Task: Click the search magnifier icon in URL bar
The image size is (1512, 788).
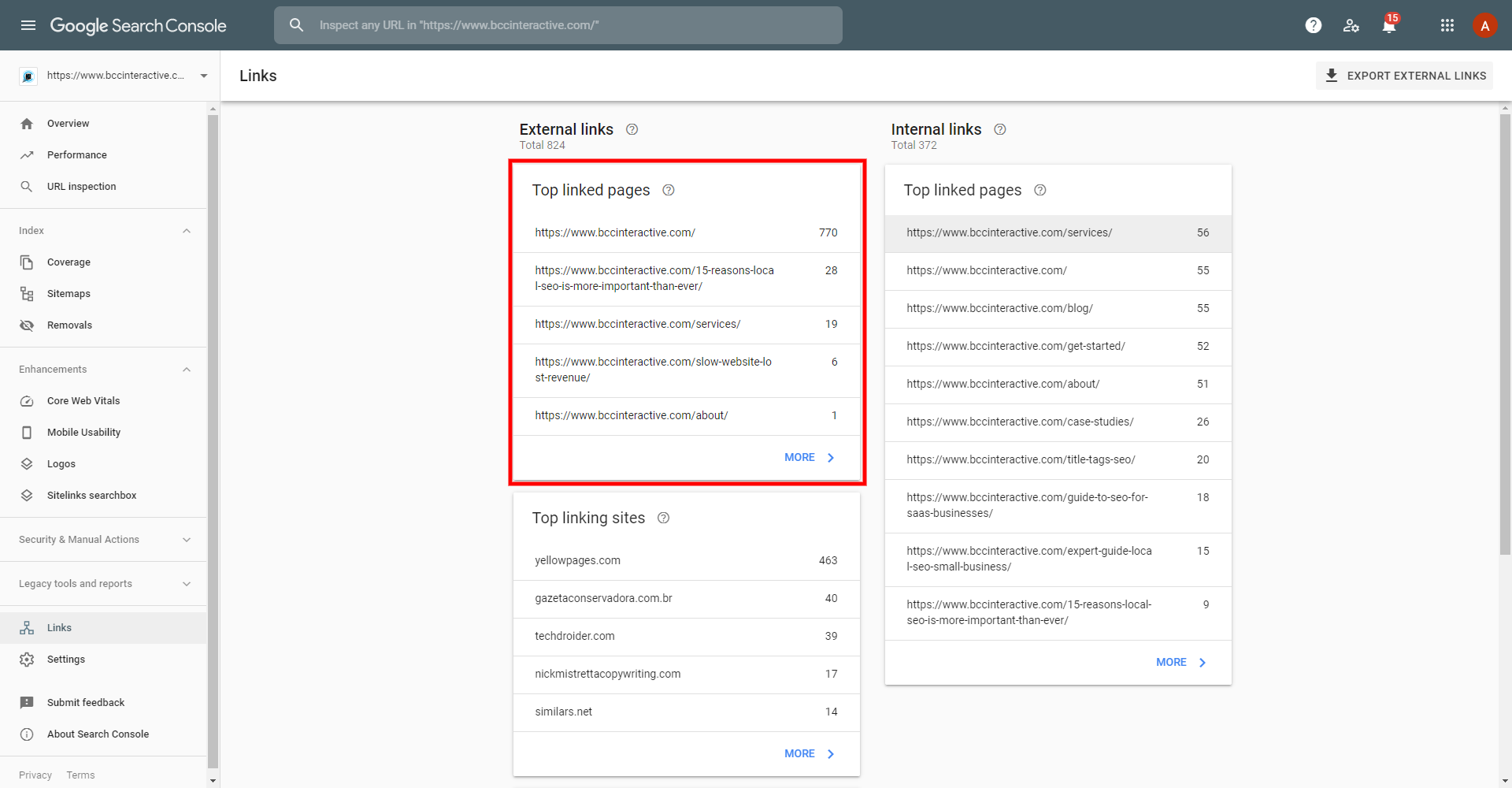Action: 296,25
